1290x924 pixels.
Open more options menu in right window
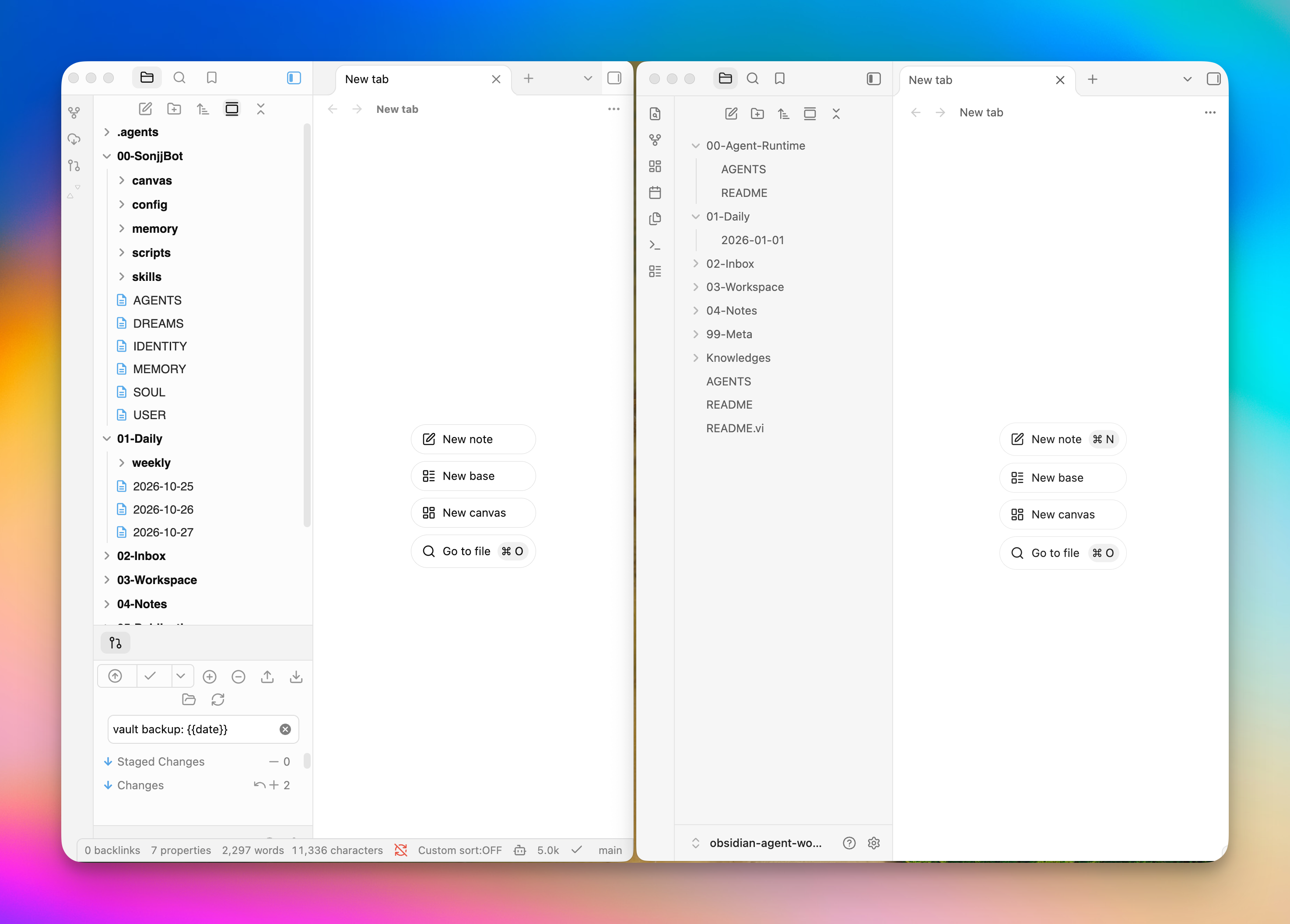1210,112
